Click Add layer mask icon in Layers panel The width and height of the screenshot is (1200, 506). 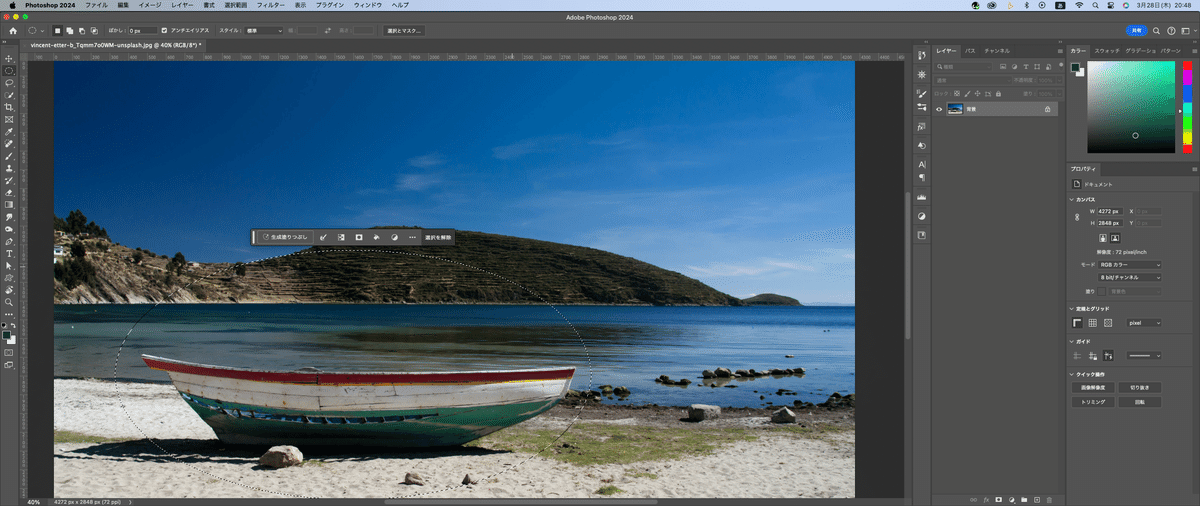(x=998, y=498)
